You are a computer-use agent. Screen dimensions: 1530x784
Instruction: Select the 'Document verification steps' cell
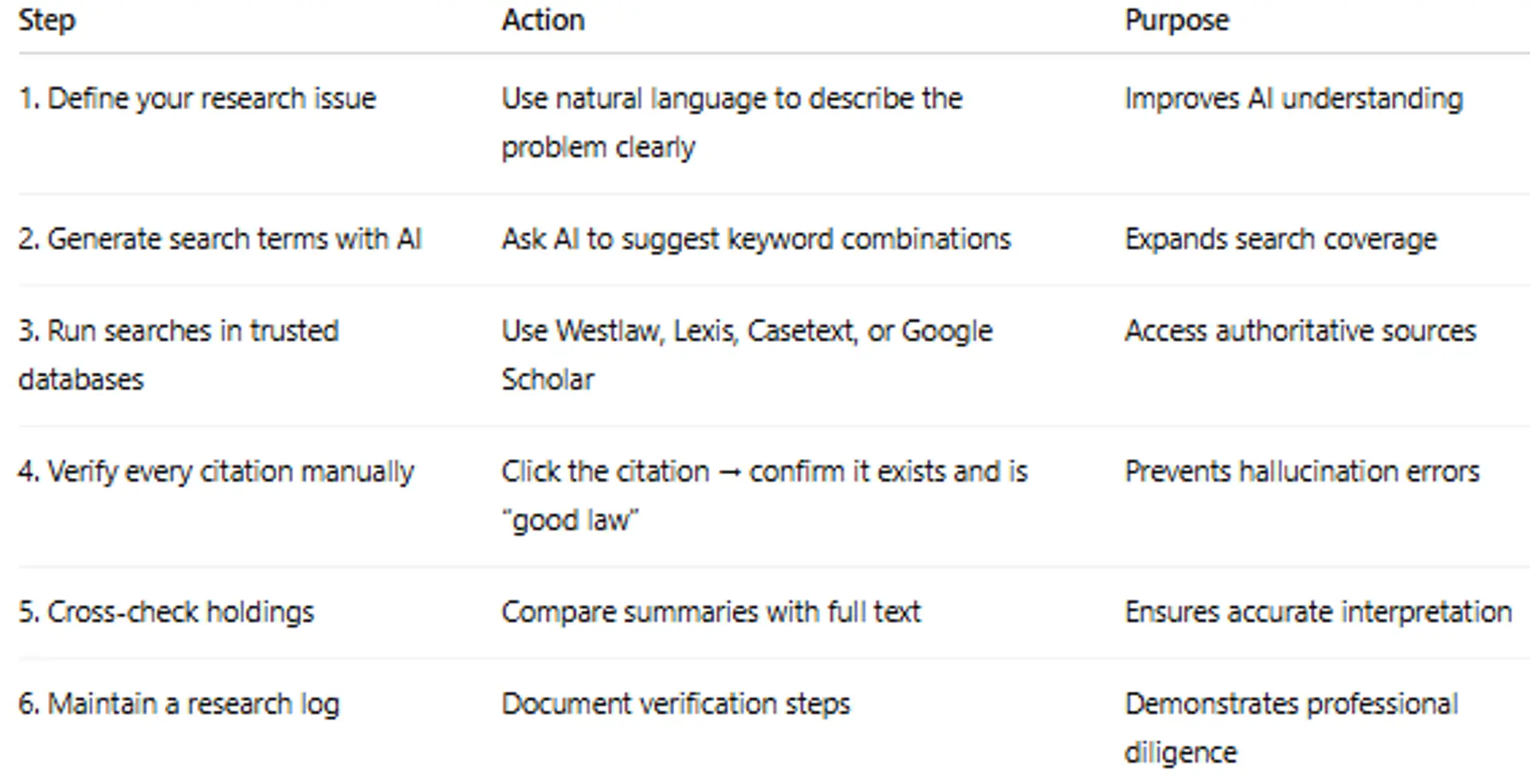click(676, 704)
